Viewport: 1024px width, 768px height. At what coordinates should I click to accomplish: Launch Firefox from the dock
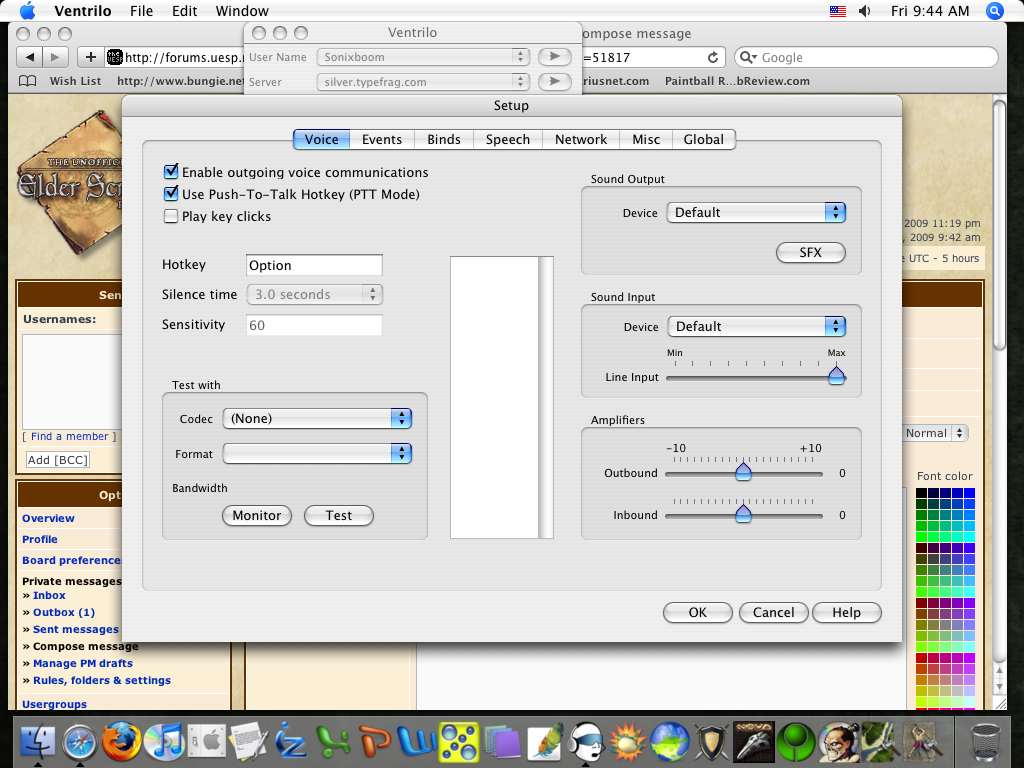(x=122, y=743)
